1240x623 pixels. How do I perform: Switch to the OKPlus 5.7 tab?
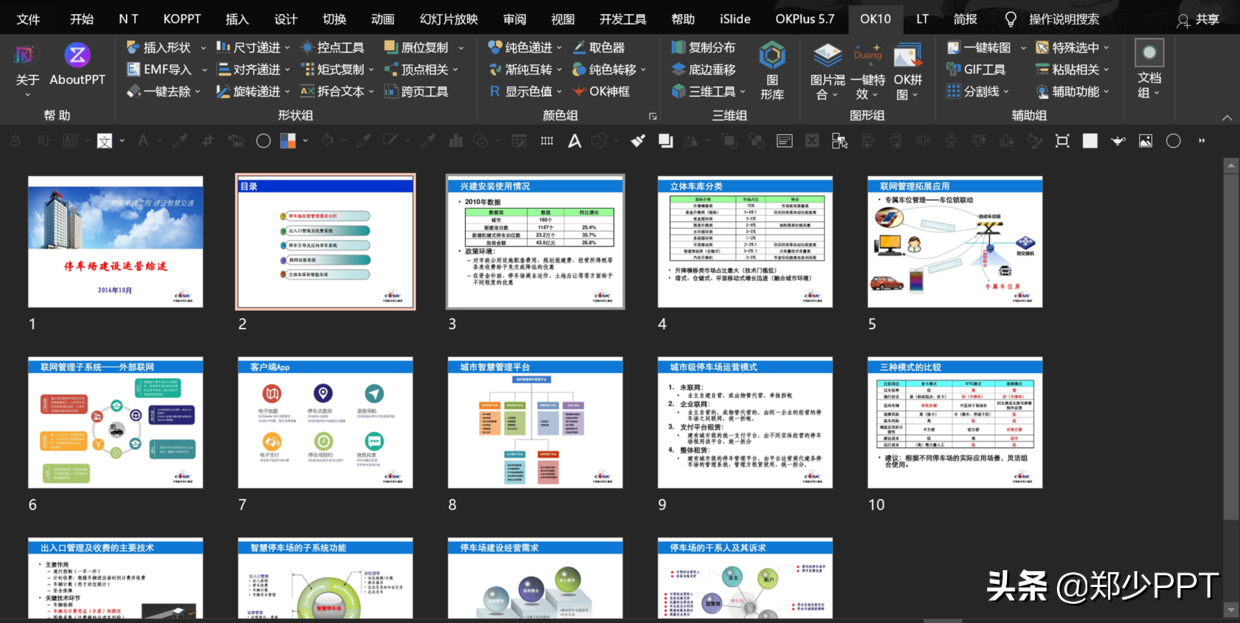tap(804, 19)
